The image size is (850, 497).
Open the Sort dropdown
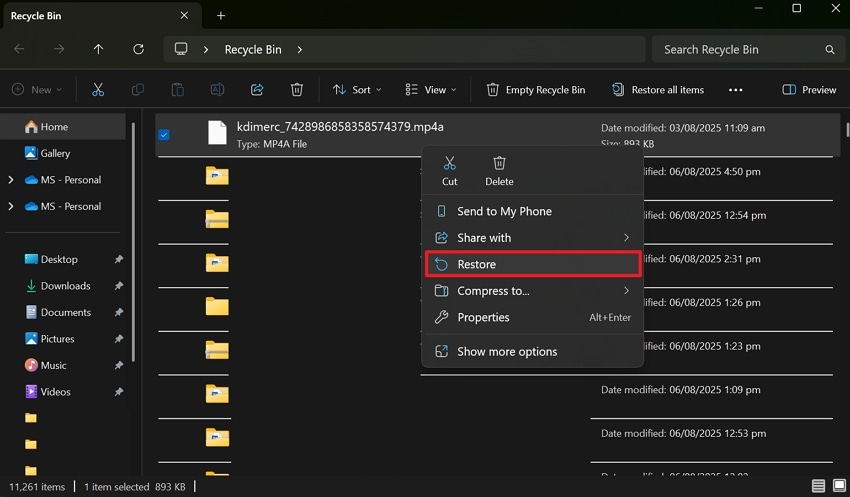pos(357,89)
